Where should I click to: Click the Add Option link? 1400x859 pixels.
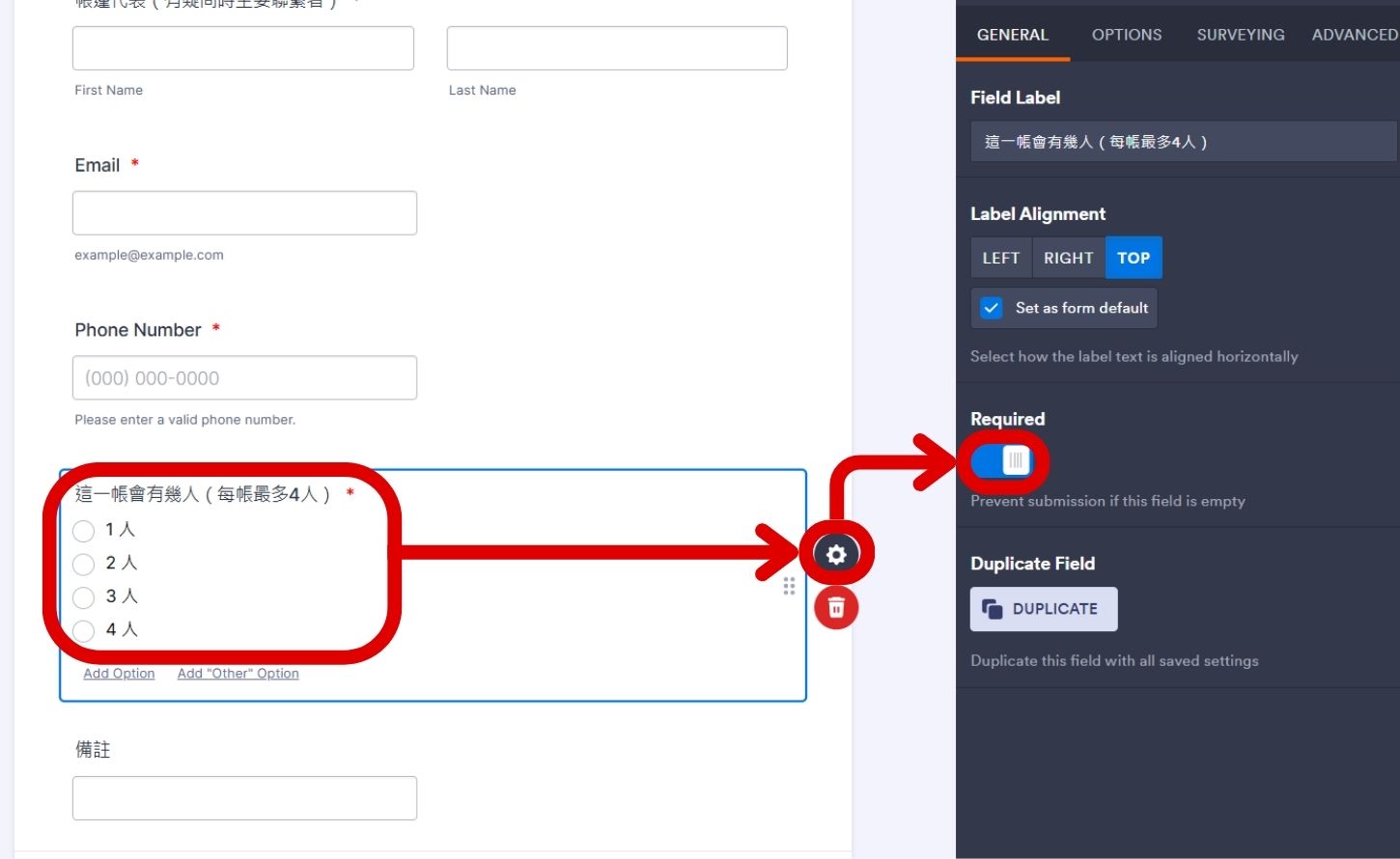119,674
